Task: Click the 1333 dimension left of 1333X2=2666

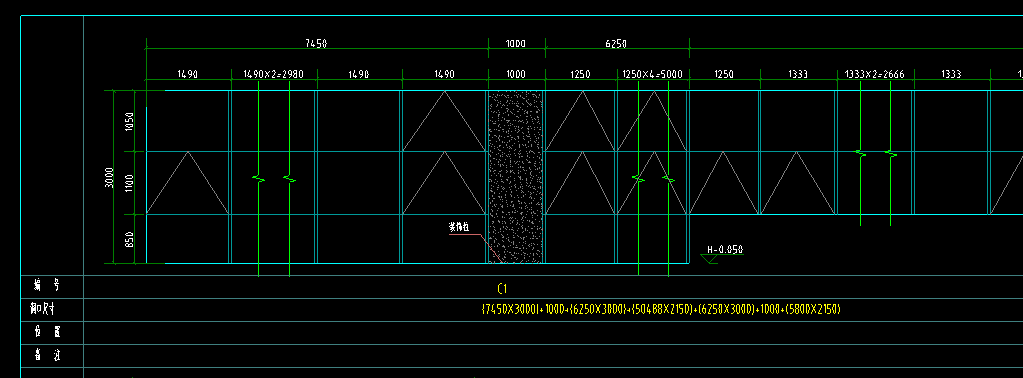Action: (x=797, y=74)
